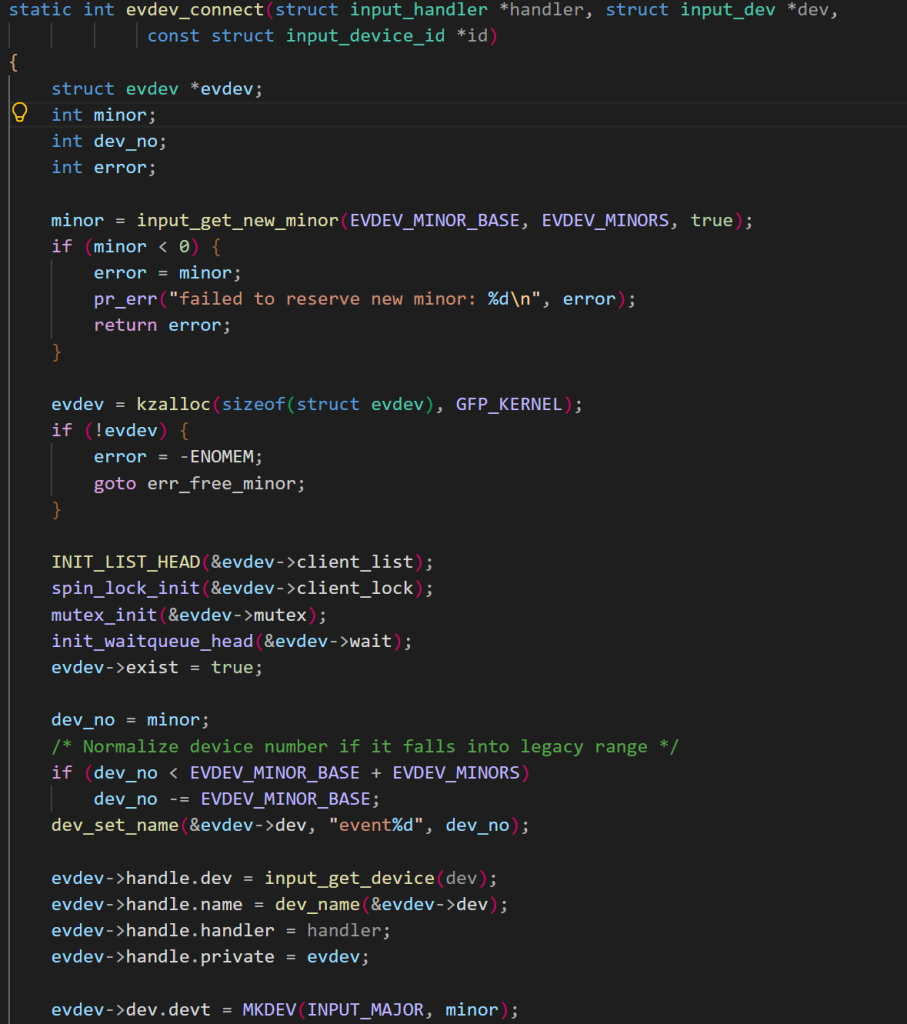Image resolution: width=907 pixels, height=1024 pixels.
Task: Click the 'failed to reserve new minor' string
Action: [355, 299]
